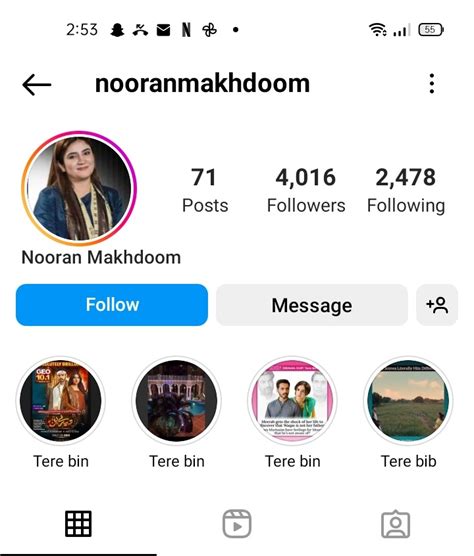474x556 pixels.
Task: Follow the nooranmakhdoom account
Action: click(112, 305)
